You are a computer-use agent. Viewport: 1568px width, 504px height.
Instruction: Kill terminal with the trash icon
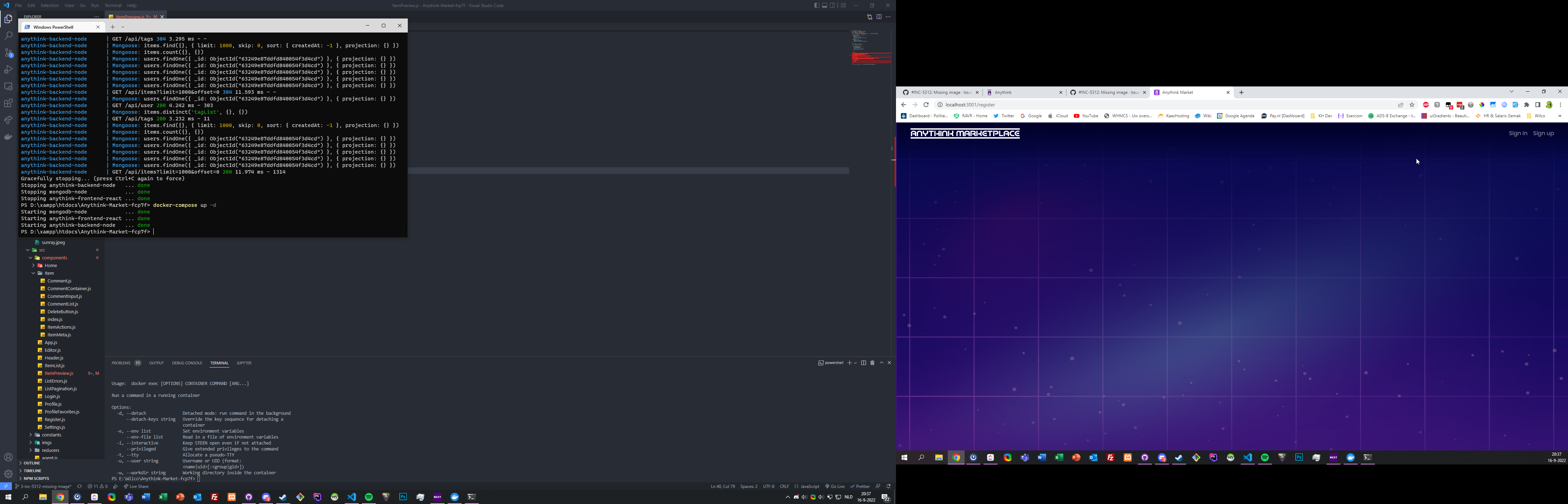(872, 363)
